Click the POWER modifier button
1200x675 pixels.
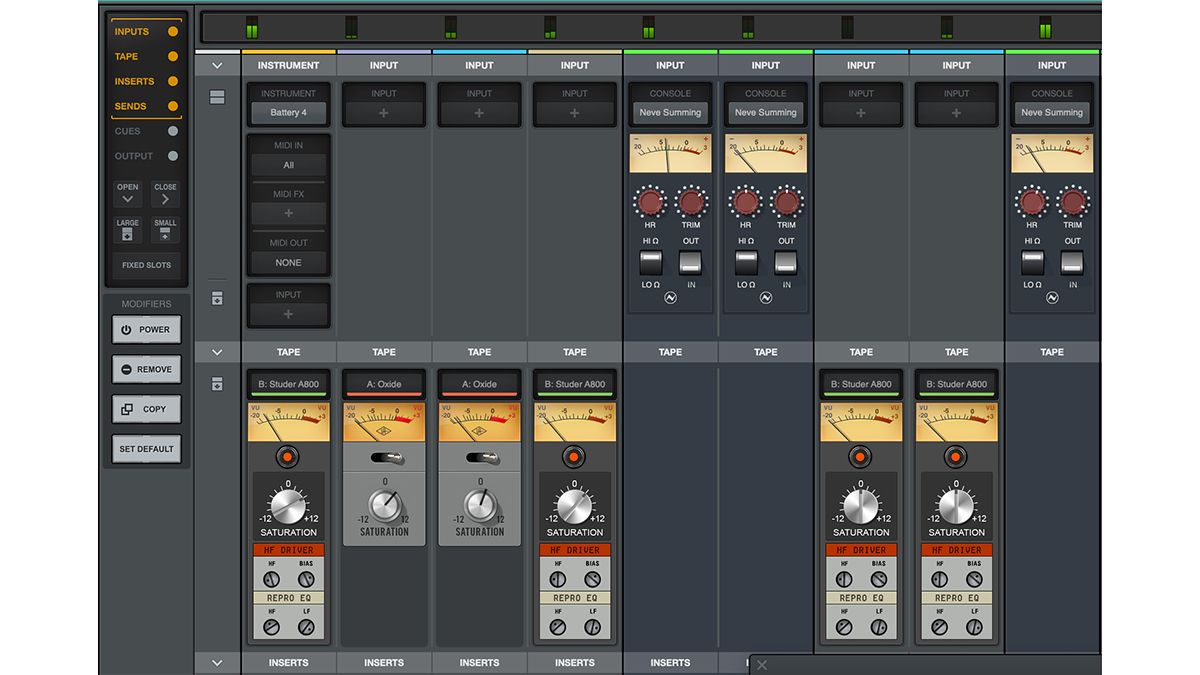146,329
